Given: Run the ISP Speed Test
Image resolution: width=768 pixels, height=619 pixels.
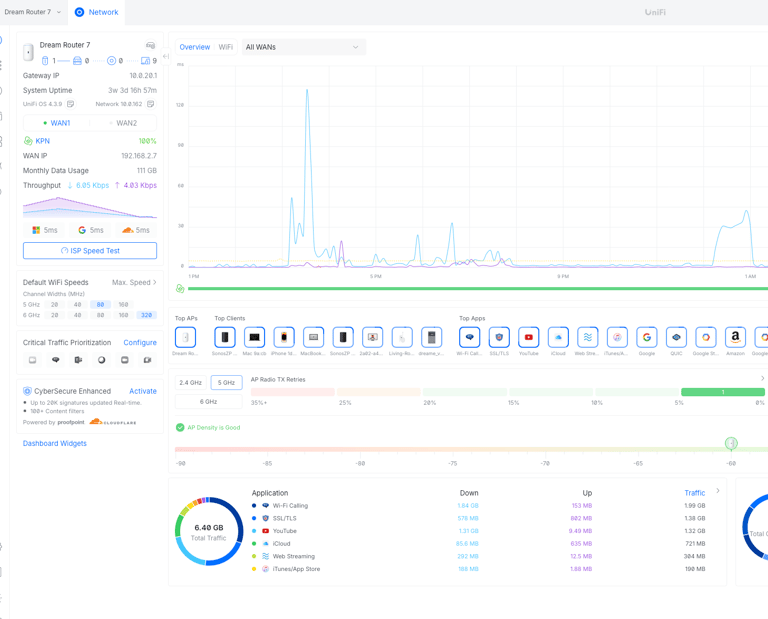Looking at the screenshot, I should click(90, 251).
